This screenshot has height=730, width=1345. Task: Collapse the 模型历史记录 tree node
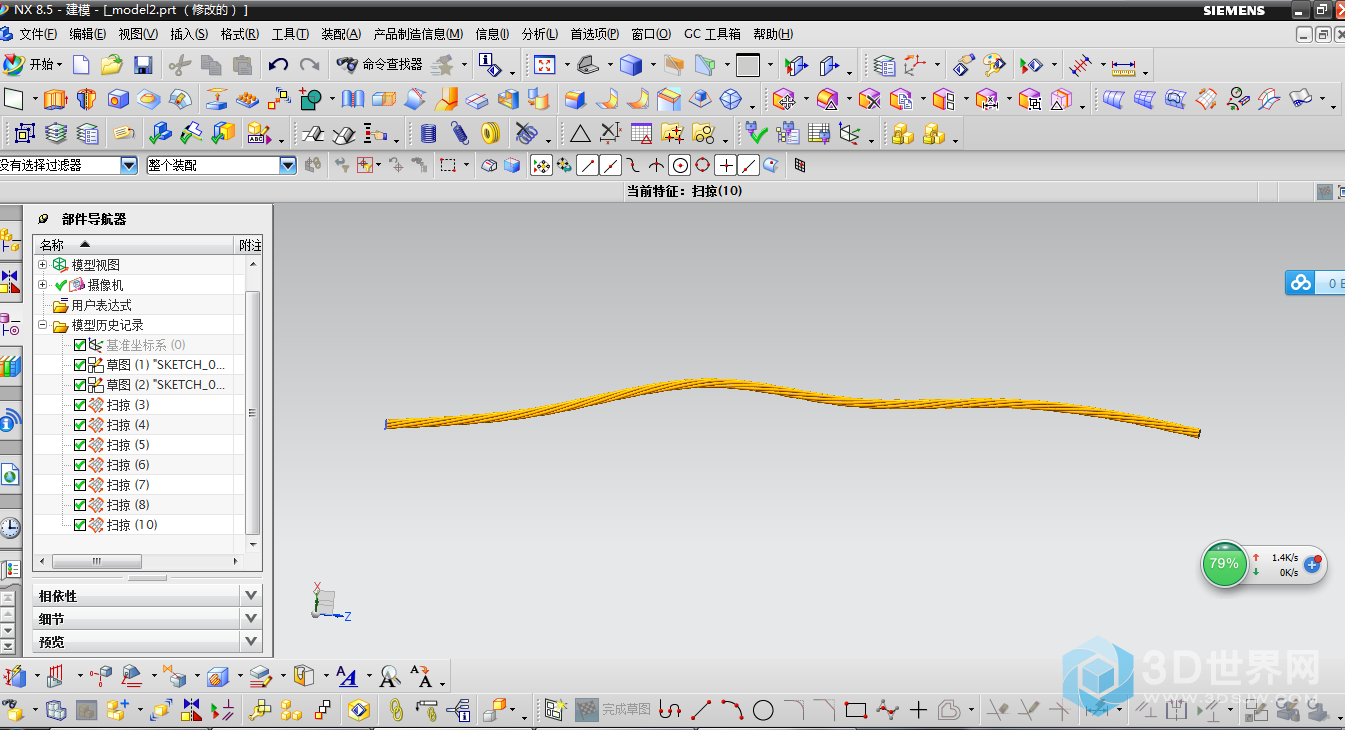point(42,325)
